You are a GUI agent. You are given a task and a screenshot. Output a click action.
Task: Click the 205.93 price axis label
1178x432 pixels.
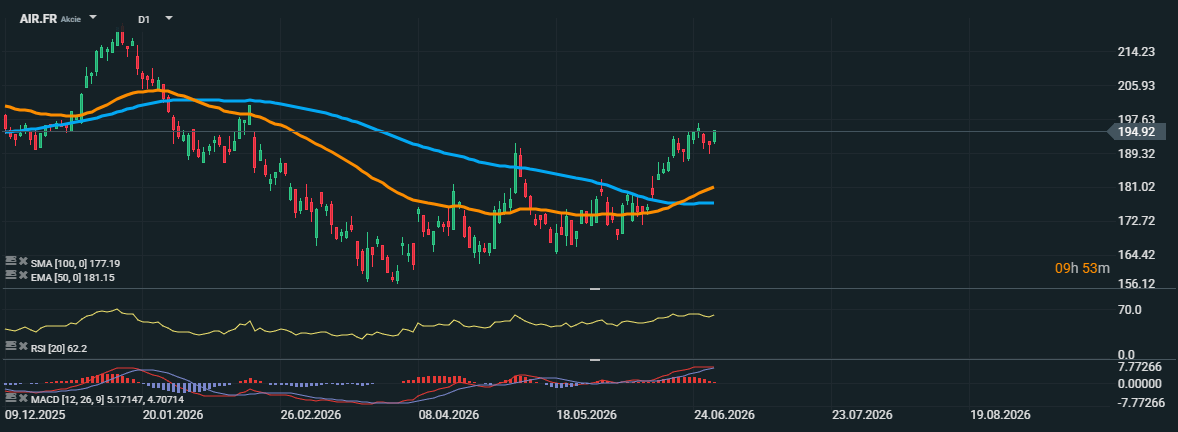pyautogui.click(x=1136, y=86)
